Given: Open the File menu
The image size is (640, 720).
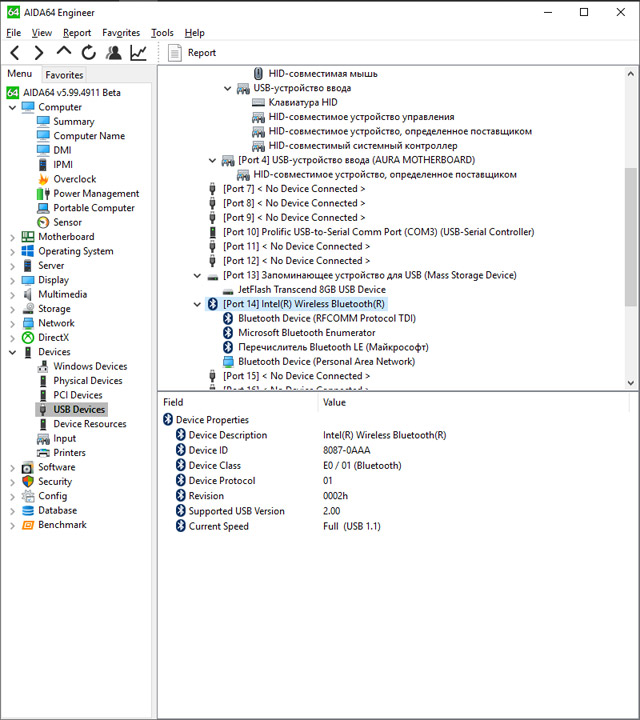Looking at the screenshot, I should 13,33.
